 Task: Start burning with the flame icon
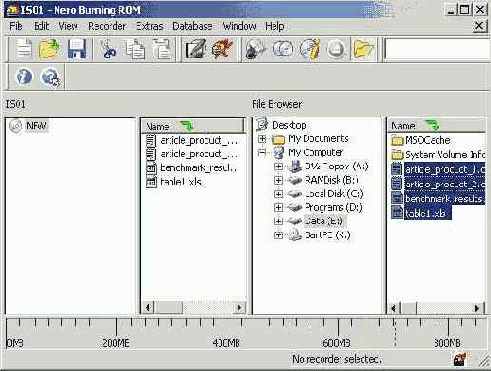222,49
